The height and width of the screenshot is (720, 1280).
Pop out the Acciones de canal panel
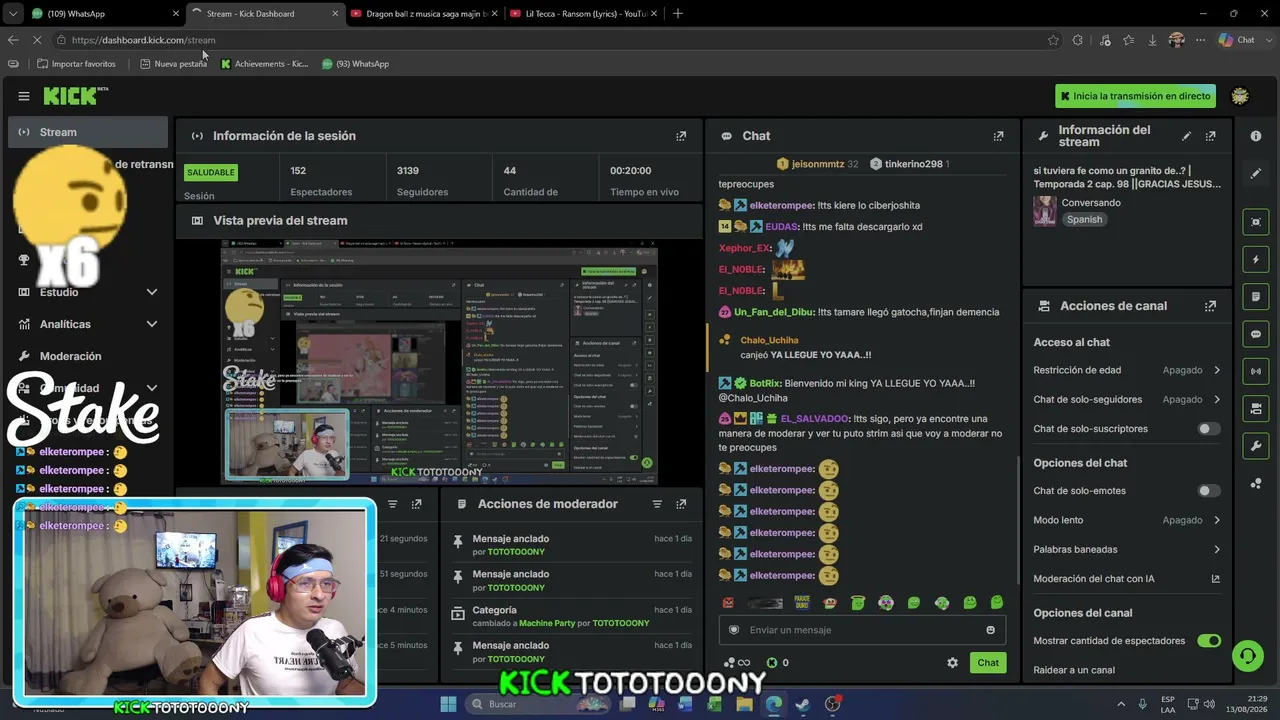tap(1211, 306)
